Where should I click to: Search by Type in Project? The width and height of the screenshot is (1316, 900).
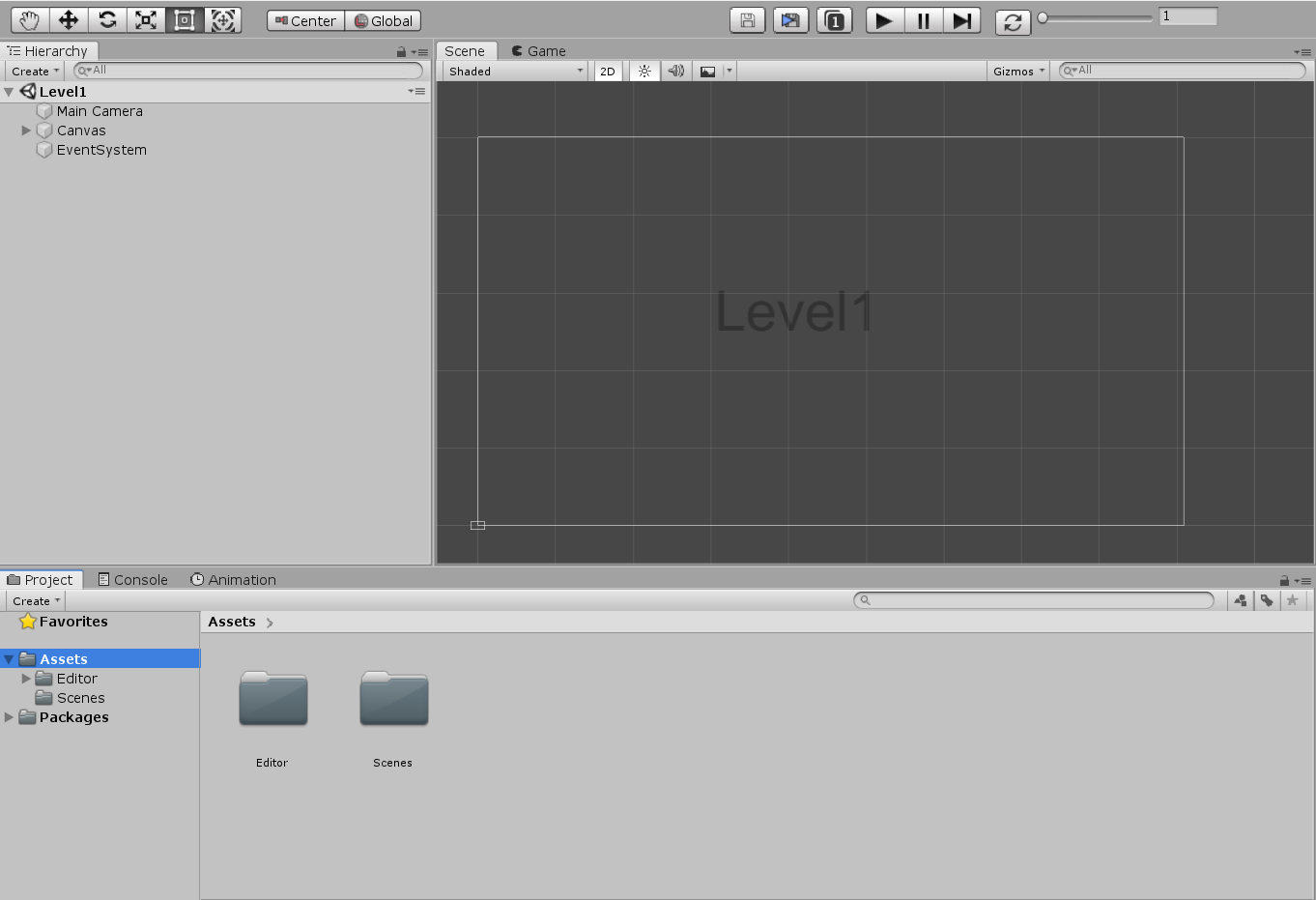[1241, 600]
